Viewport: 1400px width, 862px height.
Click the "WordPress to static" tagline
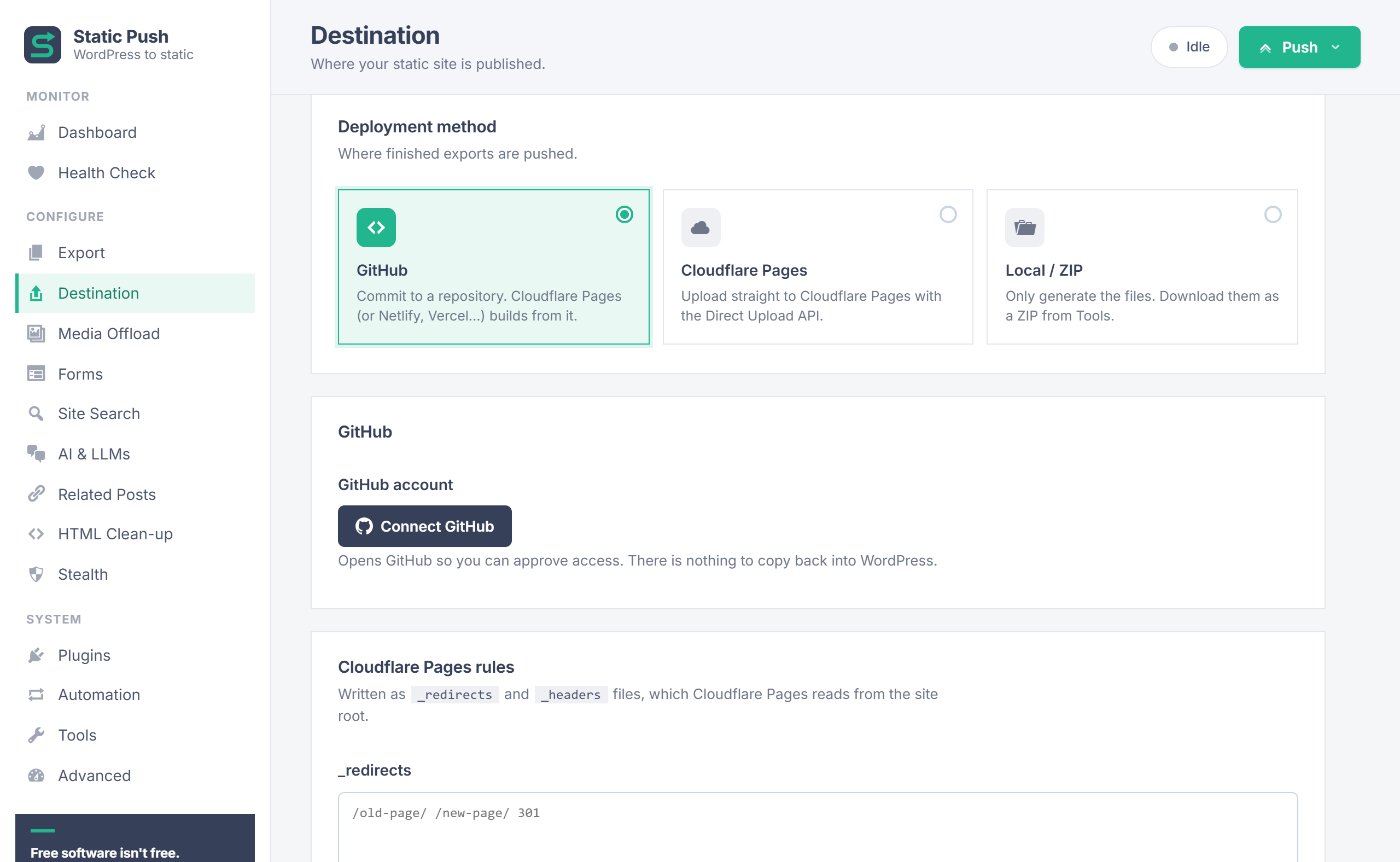pyautogui.click(x=133, y=55)
